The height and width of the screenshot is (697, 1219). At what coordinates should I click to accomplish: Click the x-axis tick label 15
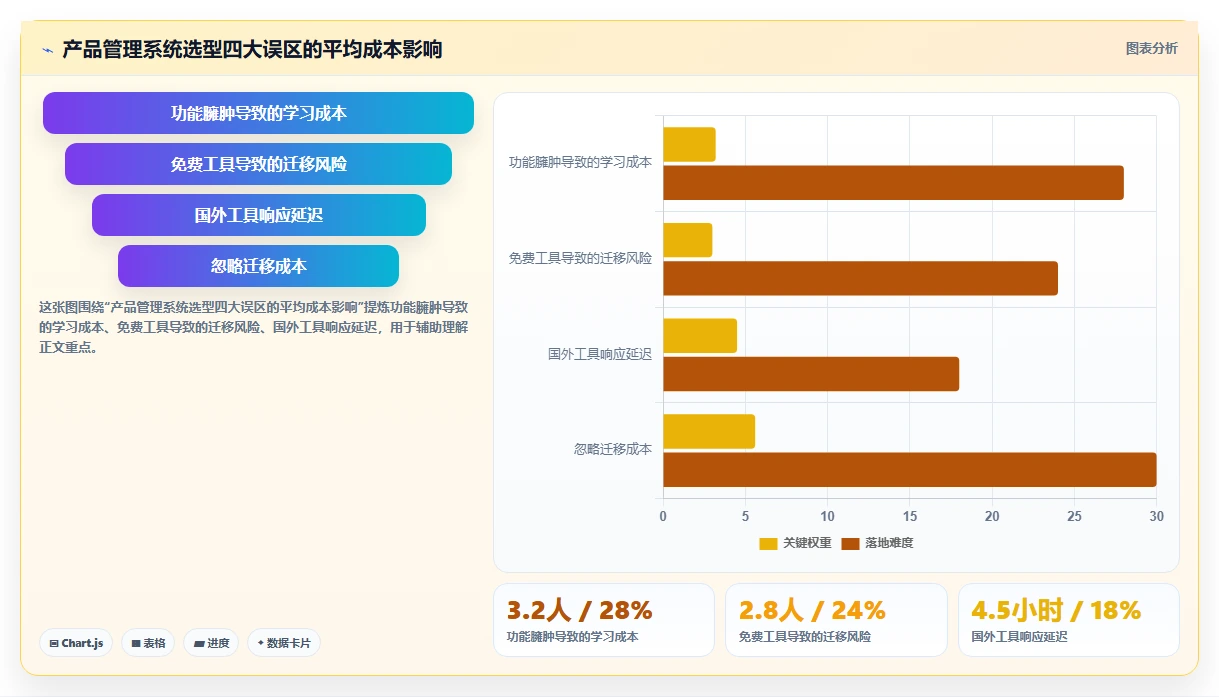tap(910, 516)
